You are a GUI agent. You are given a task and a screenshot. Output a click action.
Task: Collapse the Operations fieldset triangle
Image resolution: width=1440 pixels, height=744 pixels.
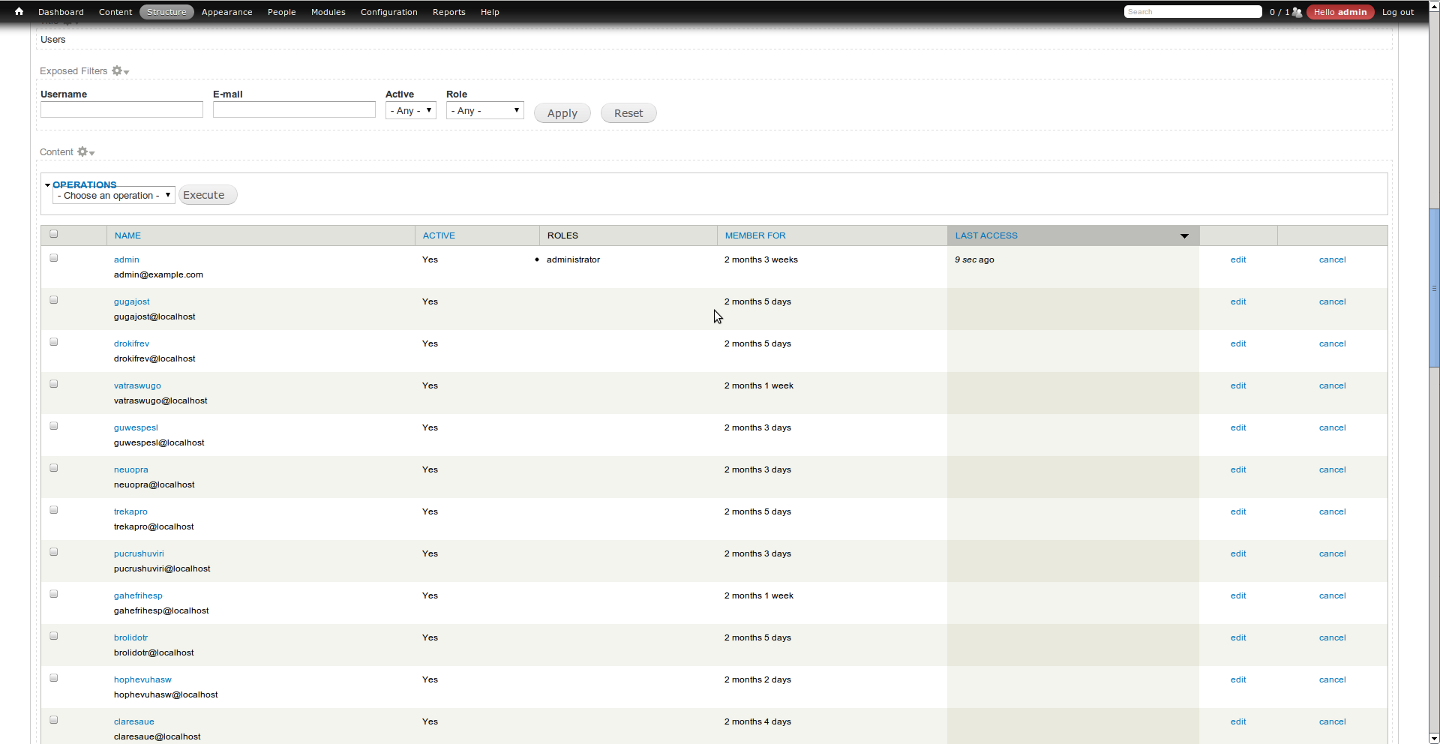coord(47,185)
